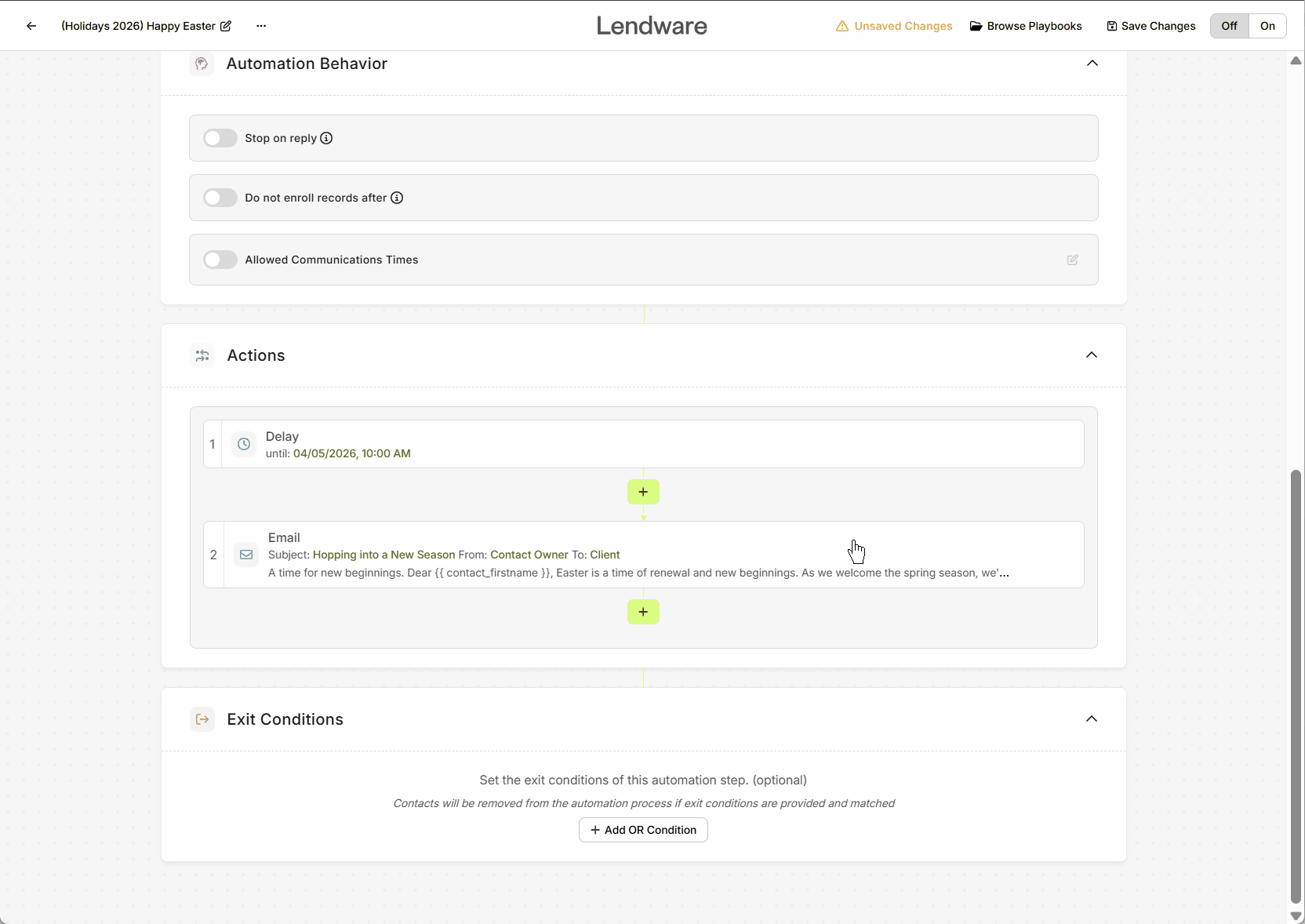This screenshot has width=1305, height=924.
Task: Switch the automation to On
Action: click(1267, 26)
